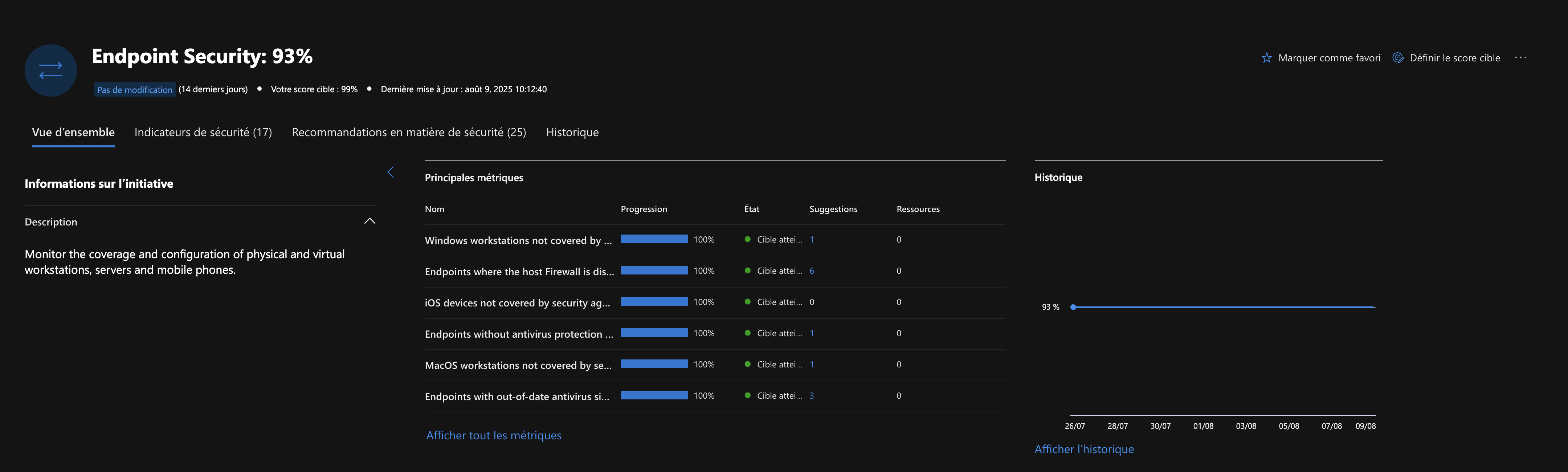Click the target score icon
Image resolution: width=1568 pixels, height=472 pixels.
click(x=1398, y=58)
